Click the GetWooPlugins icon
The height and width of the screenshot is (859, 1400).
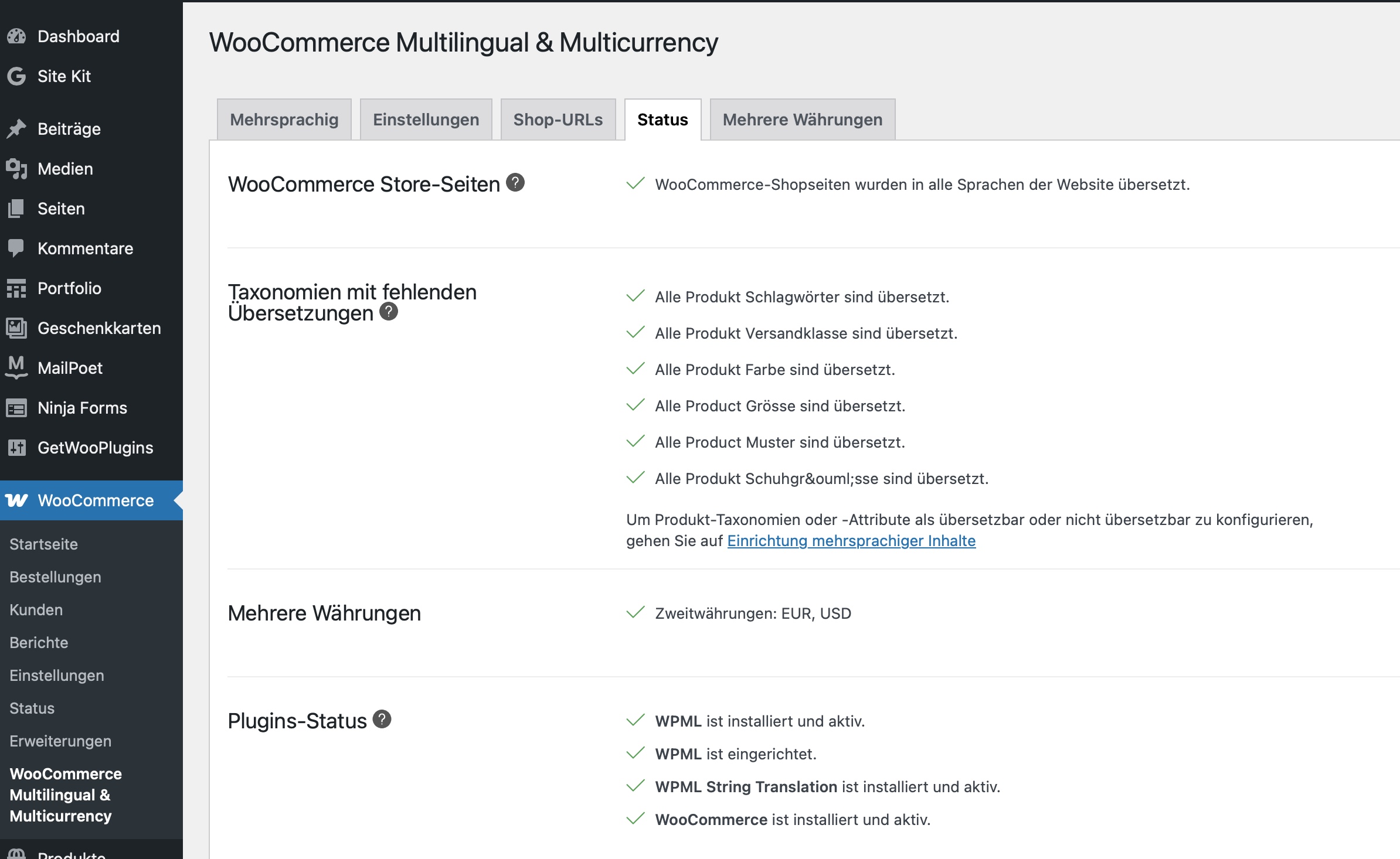coord(16,448)
